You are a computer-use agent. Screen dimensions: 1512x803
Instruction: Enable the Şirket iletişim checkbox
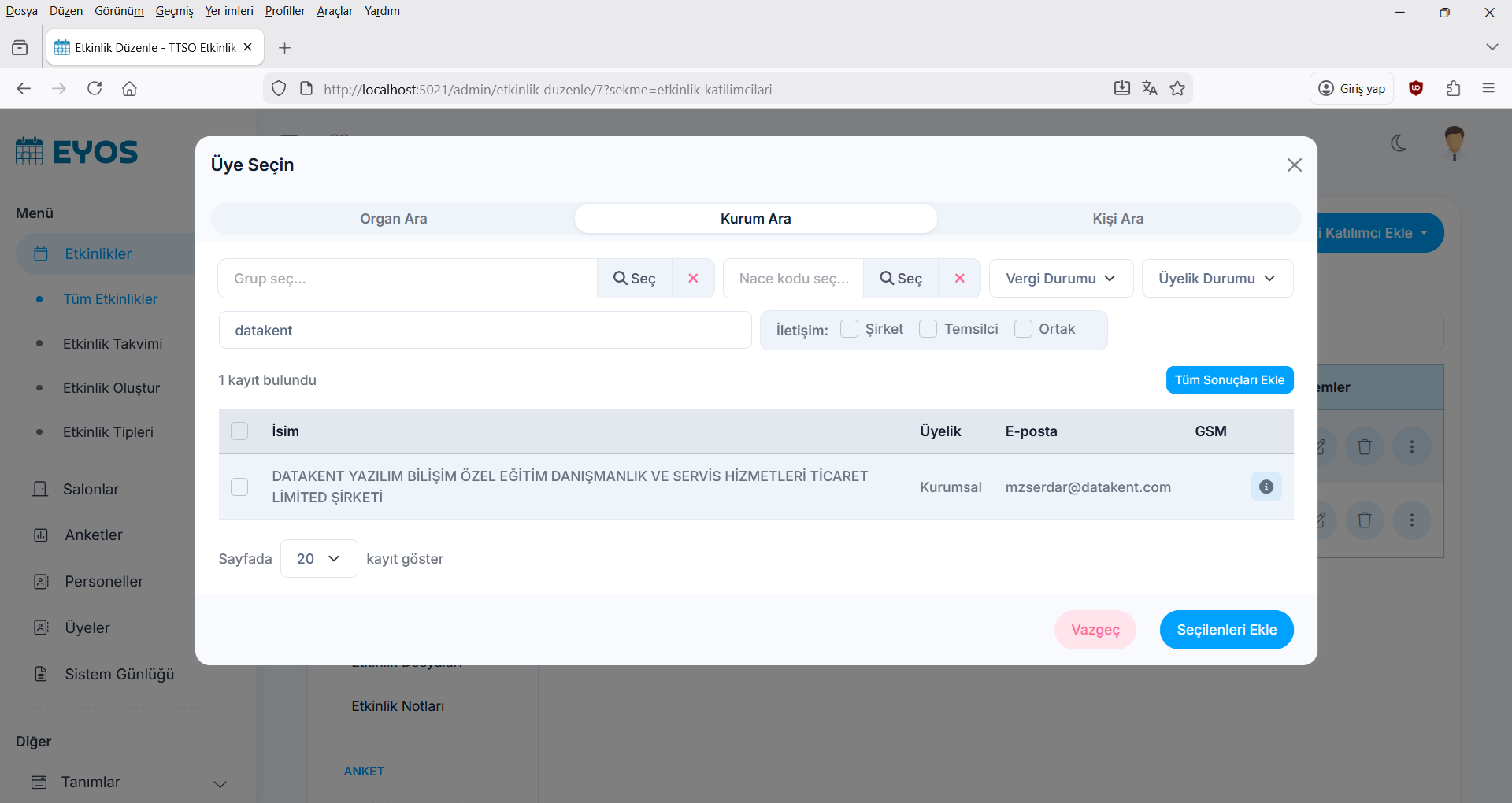(849, 329)
